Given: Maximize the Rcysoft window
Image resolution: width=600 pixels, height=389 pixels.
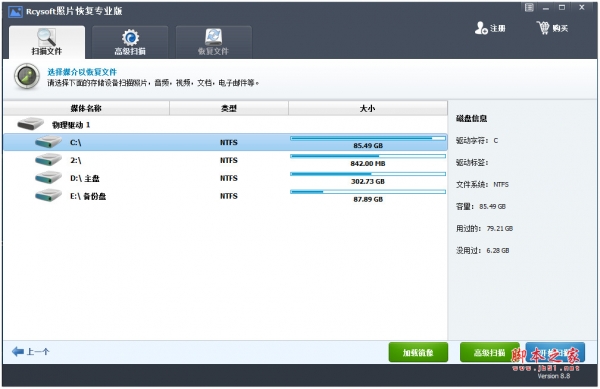Looking at the screenshot, I should [x=562, y=7].
